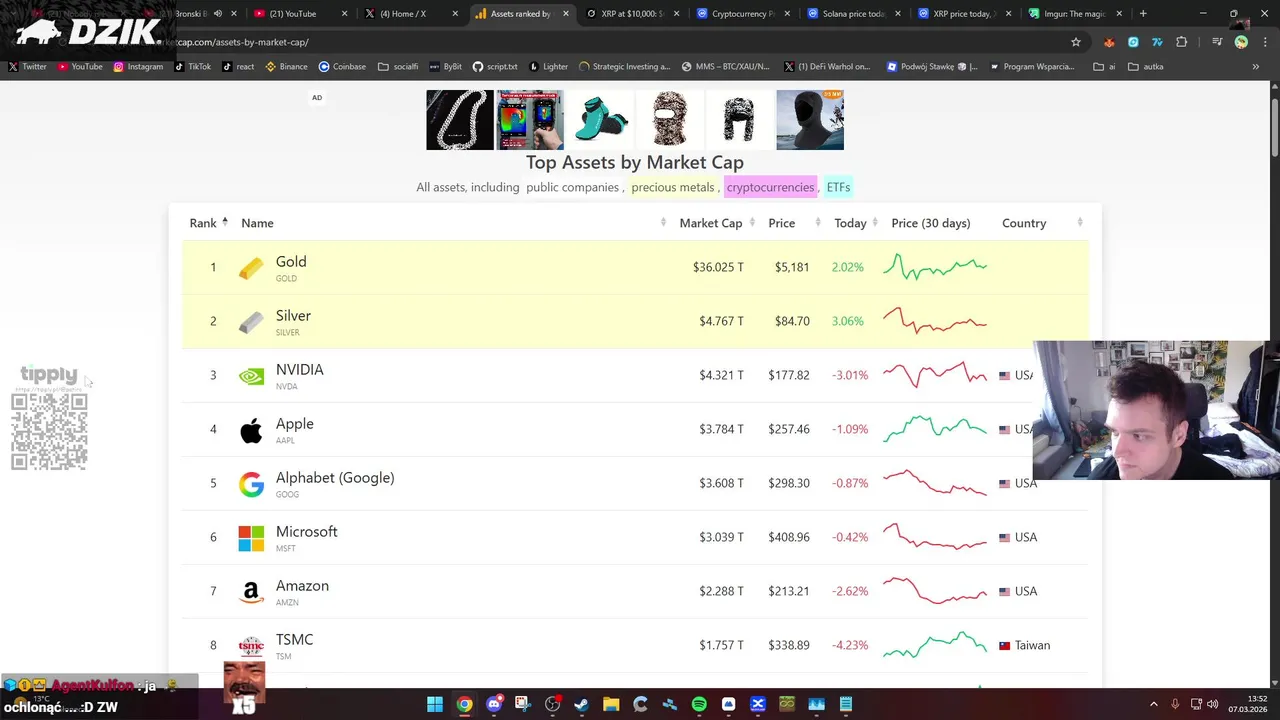Sort the table by Today change
This screenshot has height=720, width=1280.
[x=856, y=223]
